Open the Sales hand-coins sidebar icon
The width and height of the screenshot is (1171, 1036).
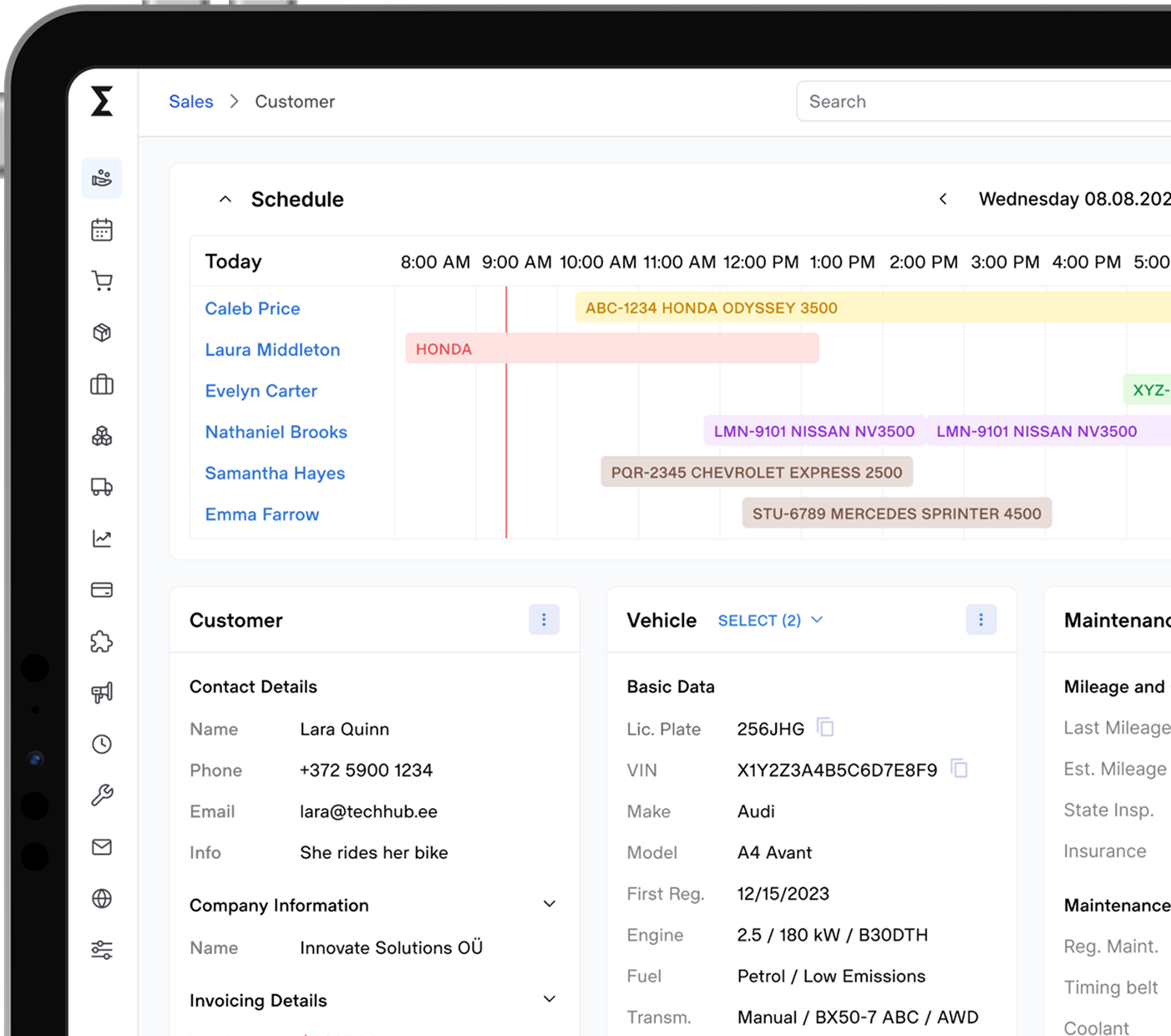102,178
